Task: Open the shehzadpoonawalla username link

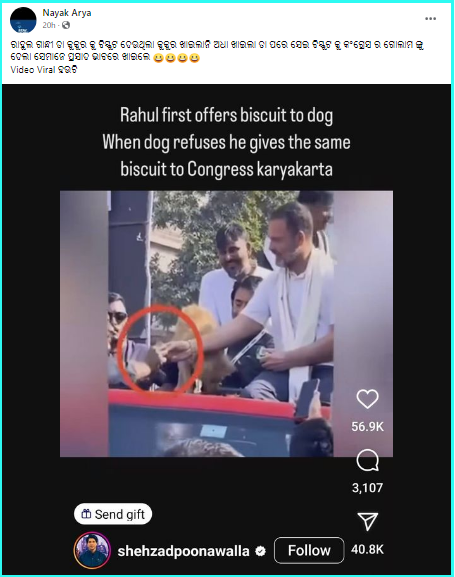Action: pyautogui.click(x=183, y=551)
